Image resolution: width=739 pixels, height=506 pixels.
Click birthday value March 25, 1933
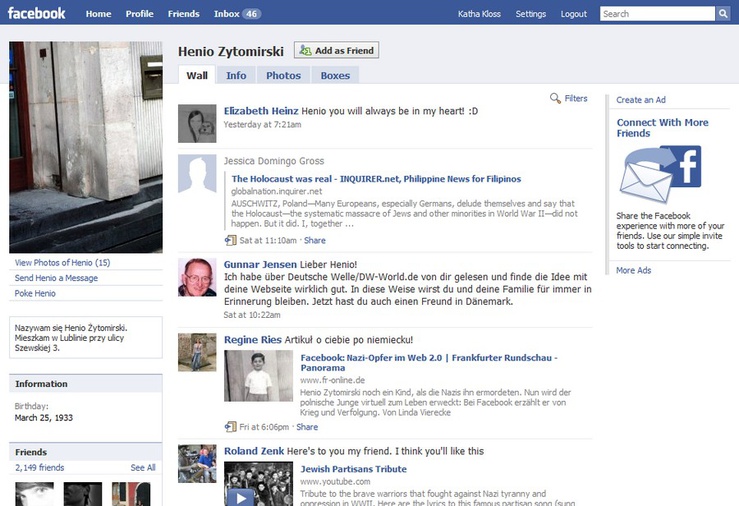[44, 417]
